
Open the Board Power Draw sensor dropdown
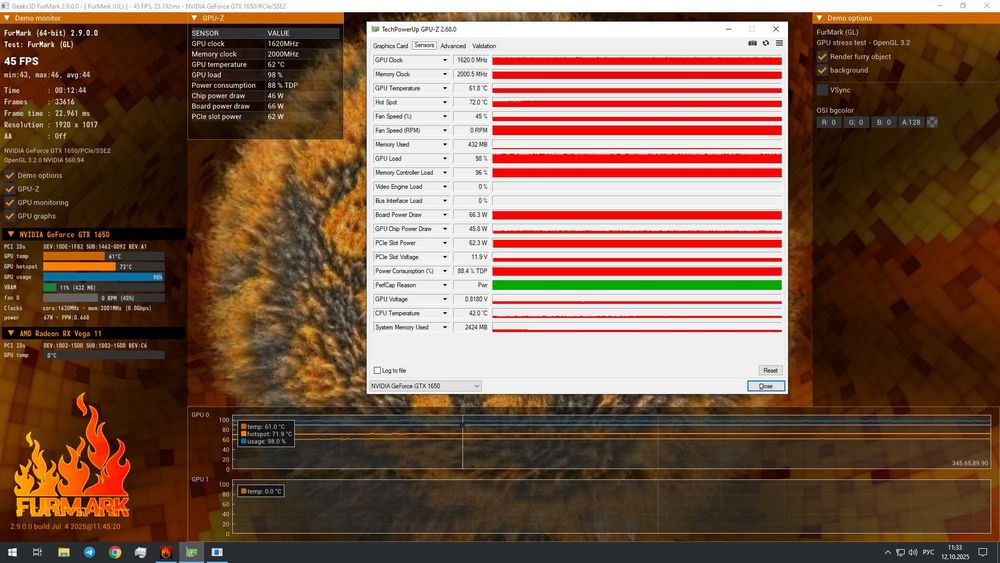pyautogui.click(x=445, y=215)
